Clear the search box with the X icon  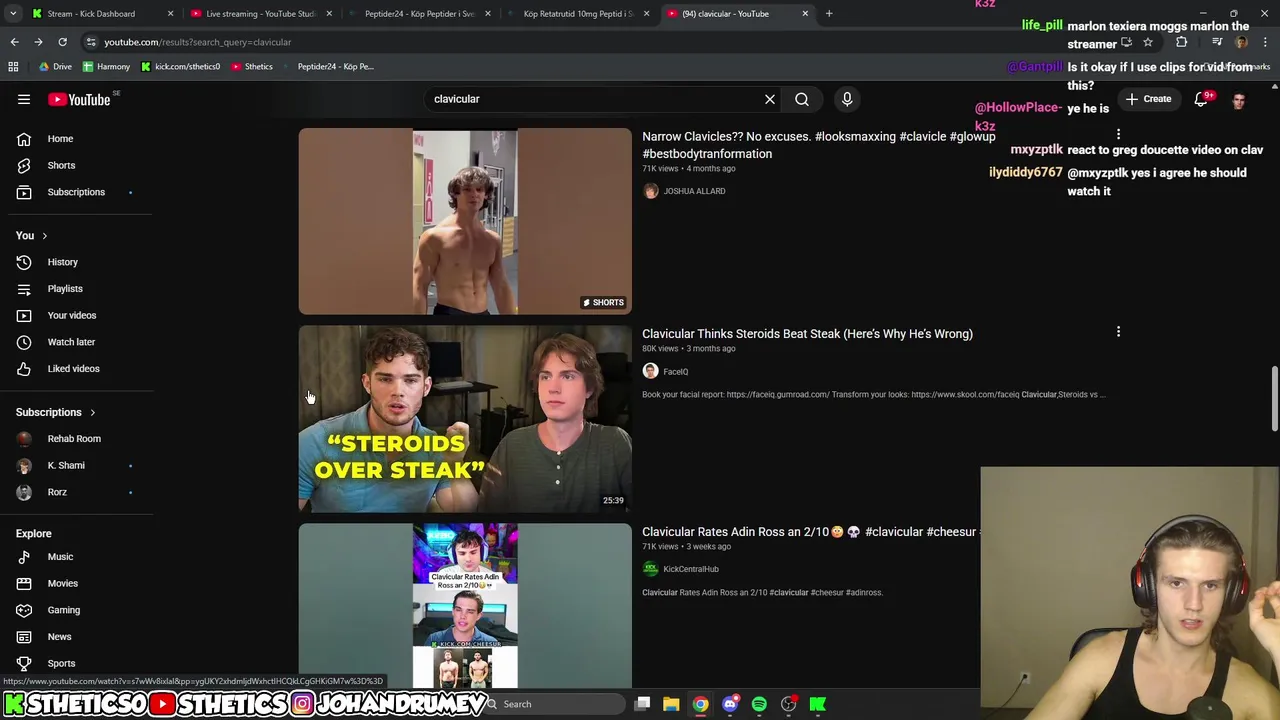coord(770,99)
